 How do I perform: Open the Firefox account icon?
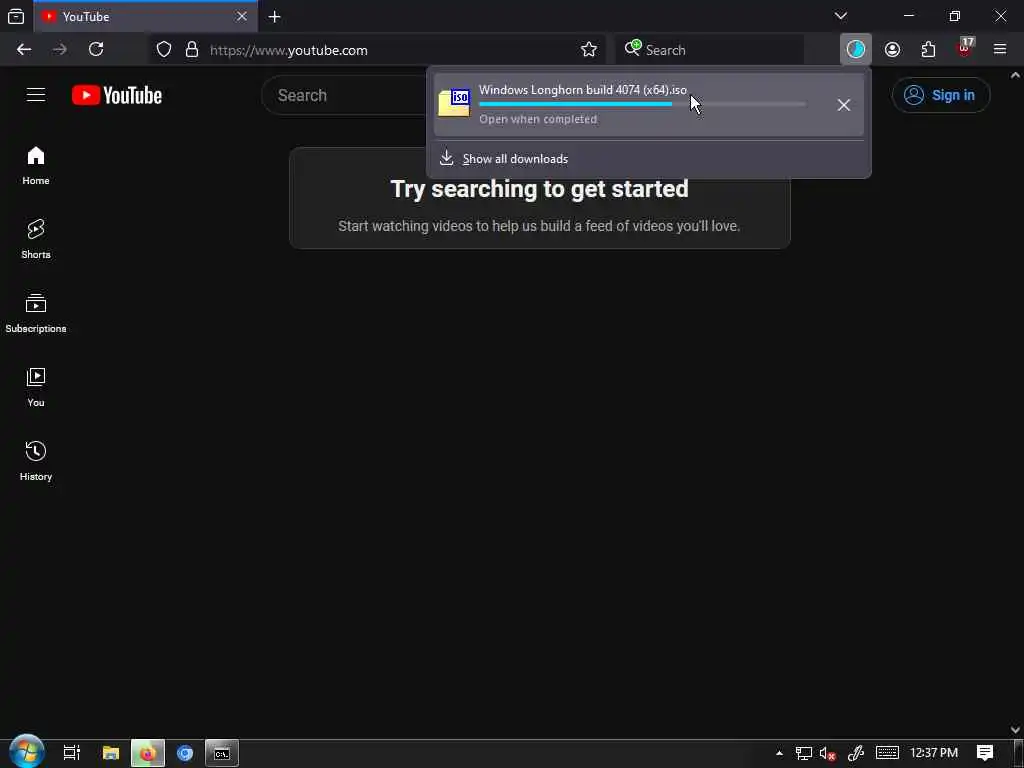click(892, 50)
